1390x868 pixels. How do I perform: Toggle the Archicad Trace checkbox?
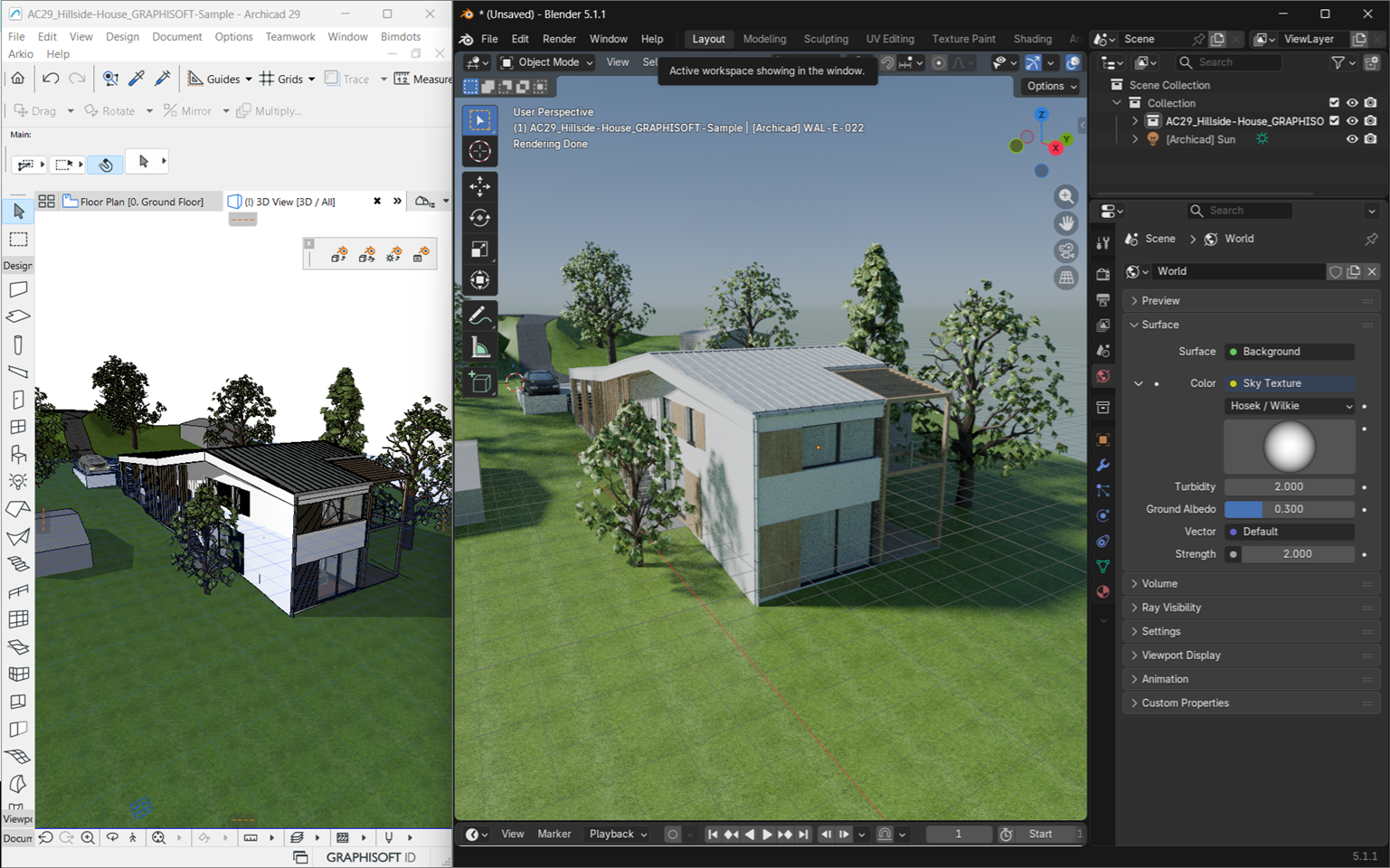click(x=332, y=78)
